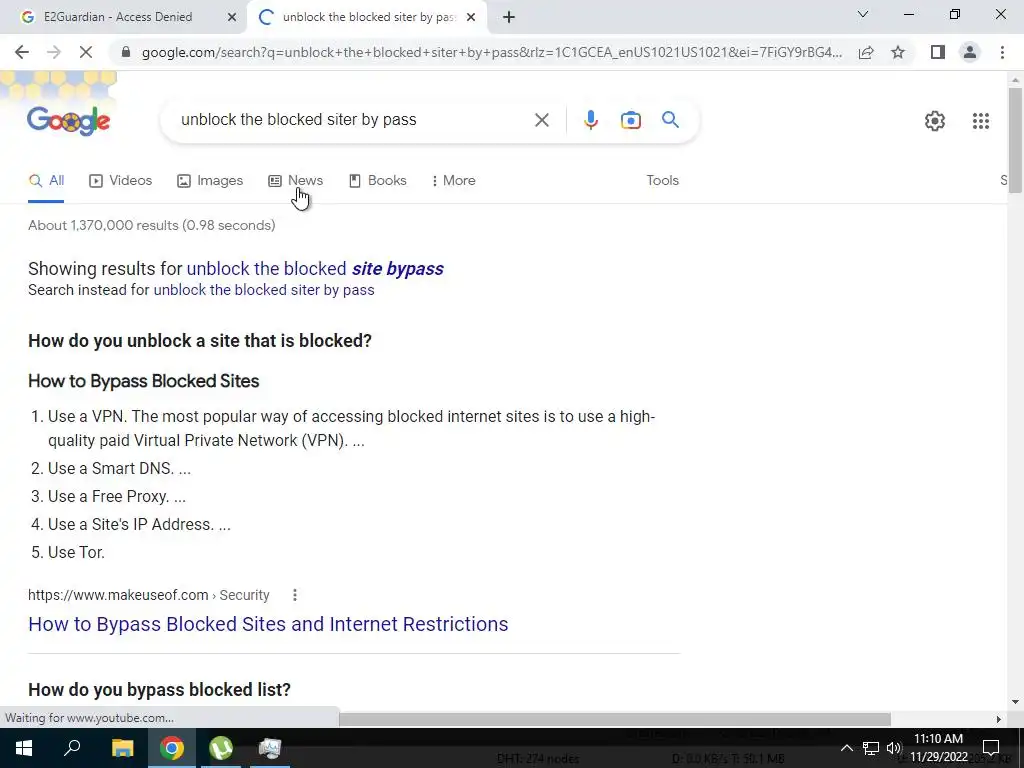Screen dimensions: 1024x768
Task: Switch to E2Guardian Access Denied tab
Action: [118, 17]
